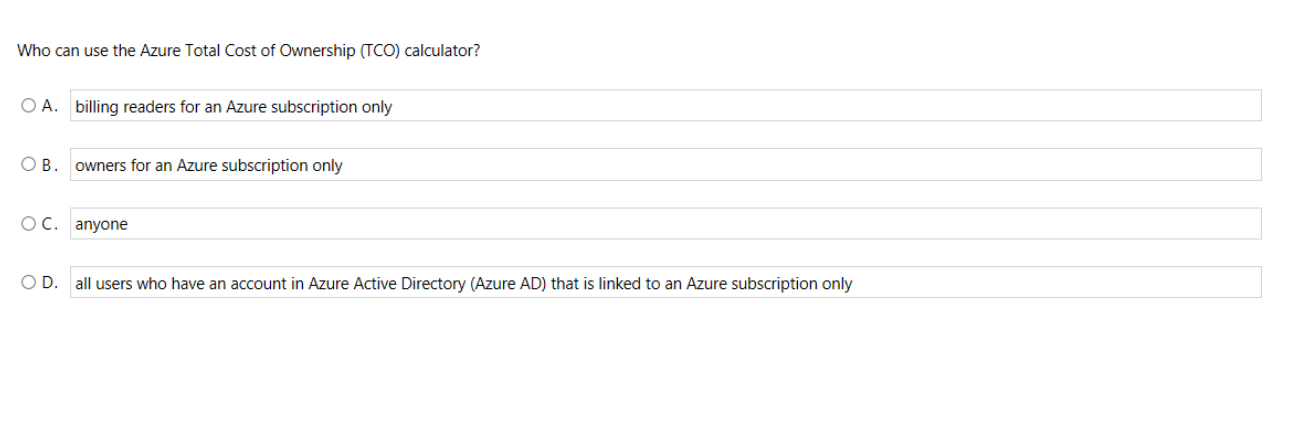The height and width of the screenshot is (427, 1297).
Task: Click the question text about the TCO calculator
Action: pyautogui.click(x=248, y=51)
